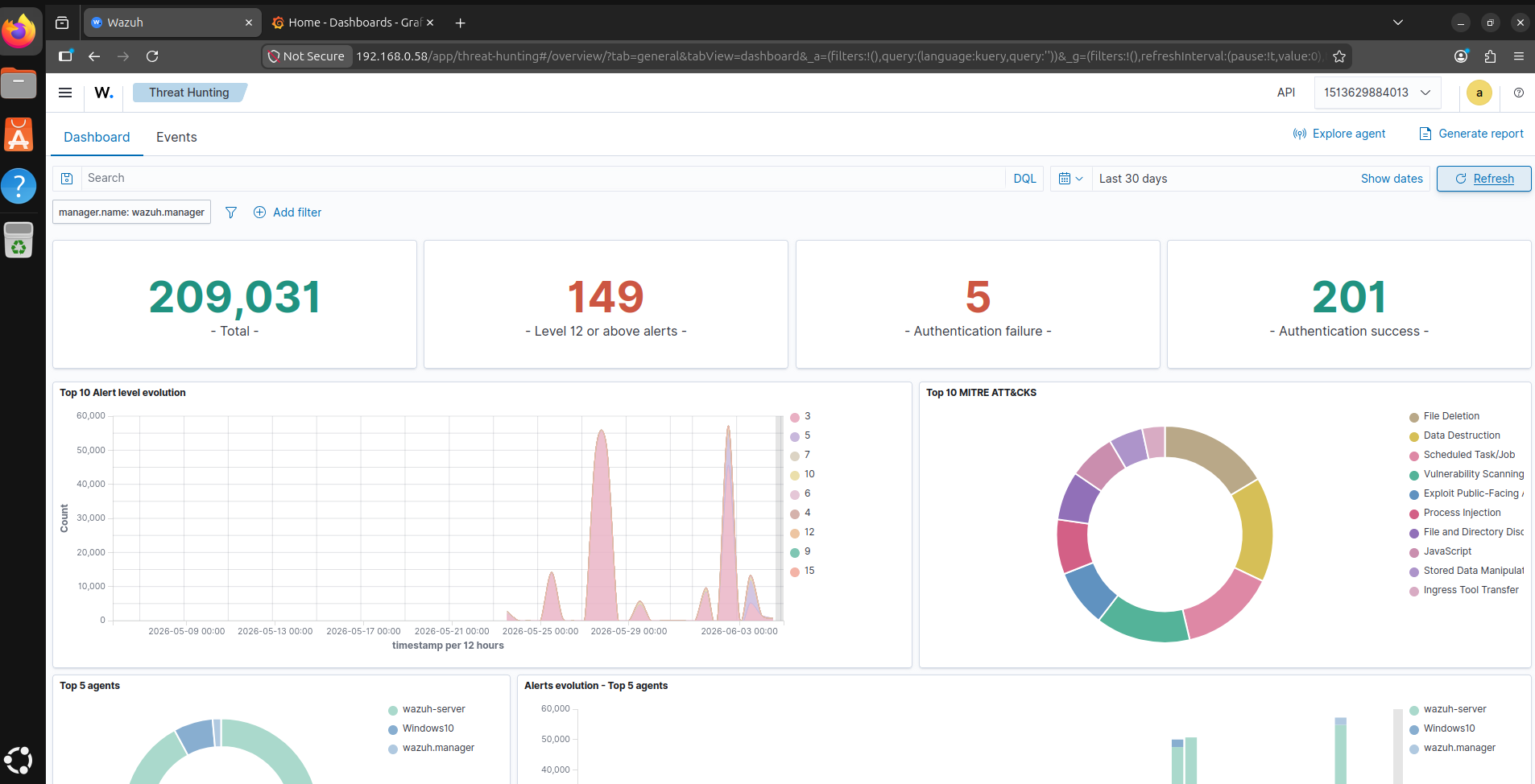Open the Help app in the dock
Image resolution: width=1535 pixels, height=784 pixels.
point(19,186)
